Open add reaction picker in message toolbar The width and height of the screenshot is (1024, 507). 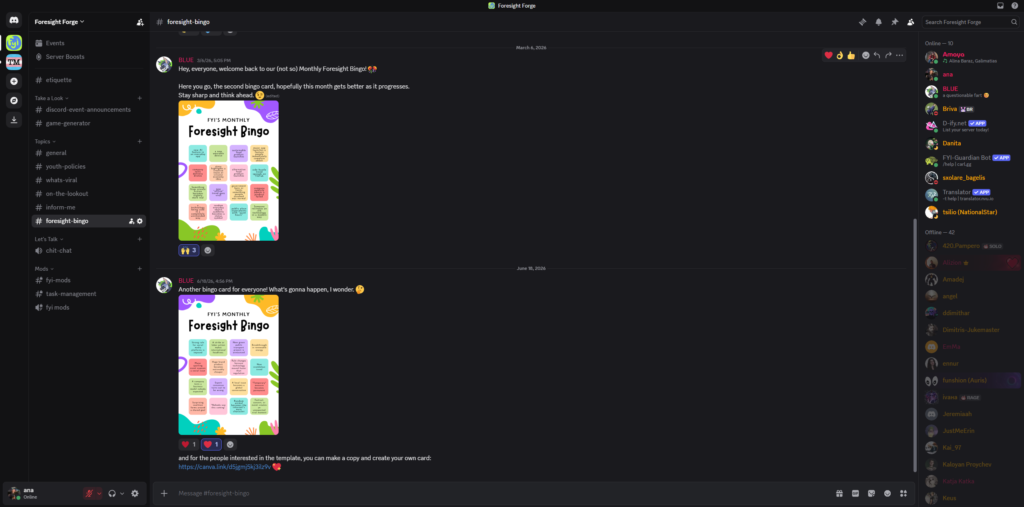[x=866, y=56]
